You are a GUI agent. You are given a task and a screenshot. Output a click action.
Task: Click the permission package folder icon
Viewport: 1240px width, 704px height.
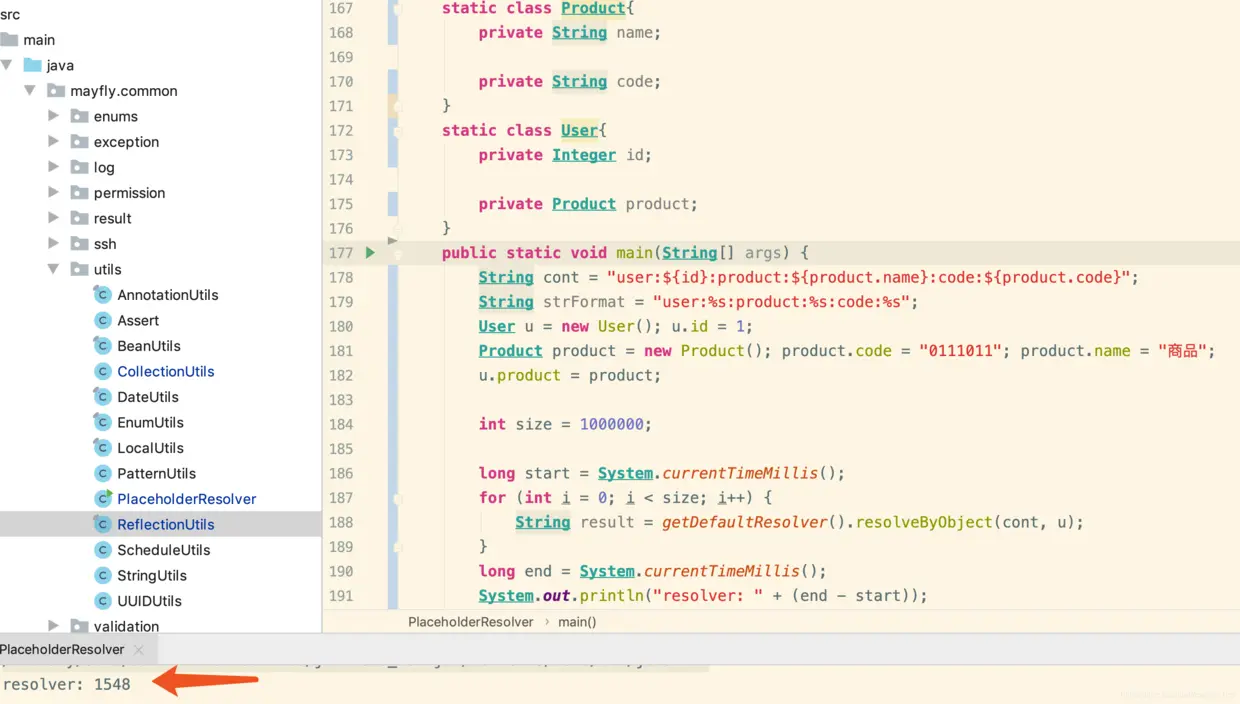79,193
